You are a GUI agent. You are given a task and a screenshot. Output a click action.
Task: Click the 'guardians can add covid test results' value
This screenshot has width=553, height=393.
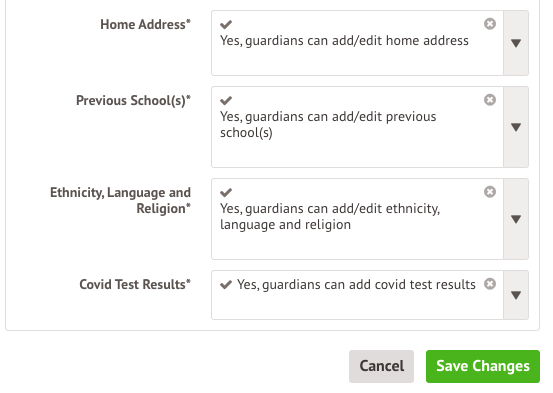pyautogui.click(x=356, y=285)
